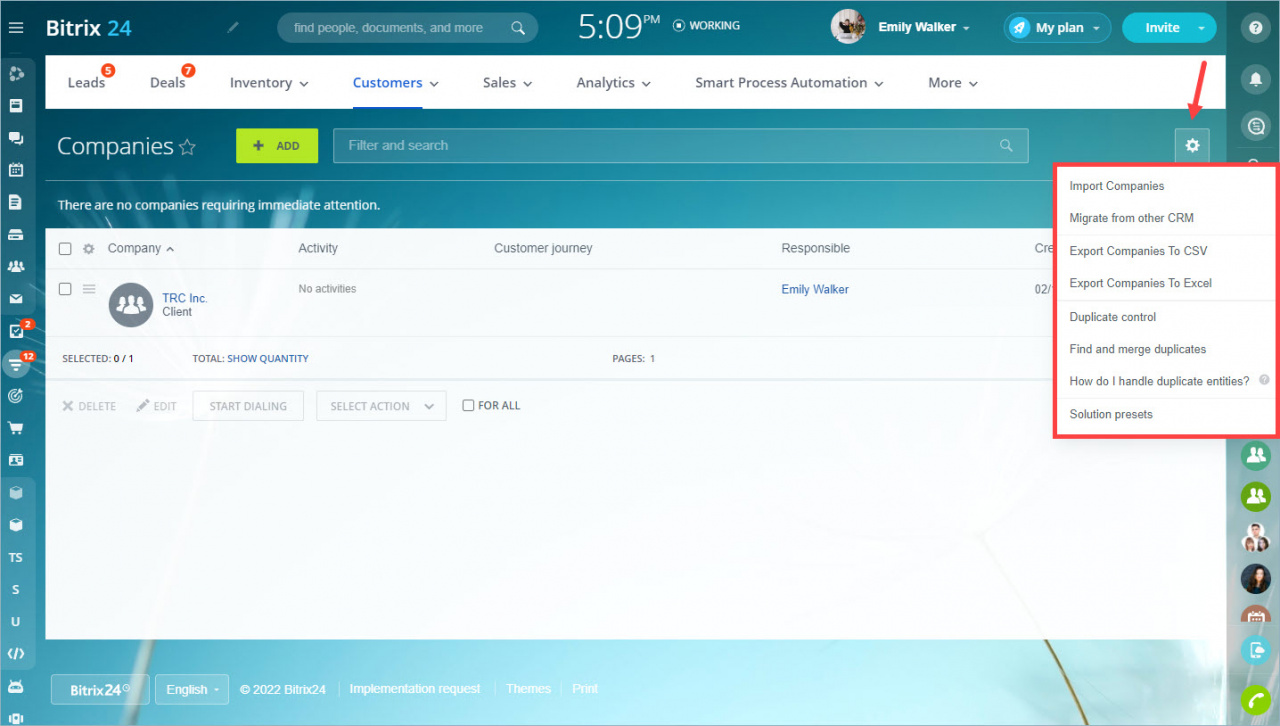The height and width of the screenshot is (726, 1280).
Task: Tick the checkbox for TRC Inc. row
Action: click(x=65, y=289)
